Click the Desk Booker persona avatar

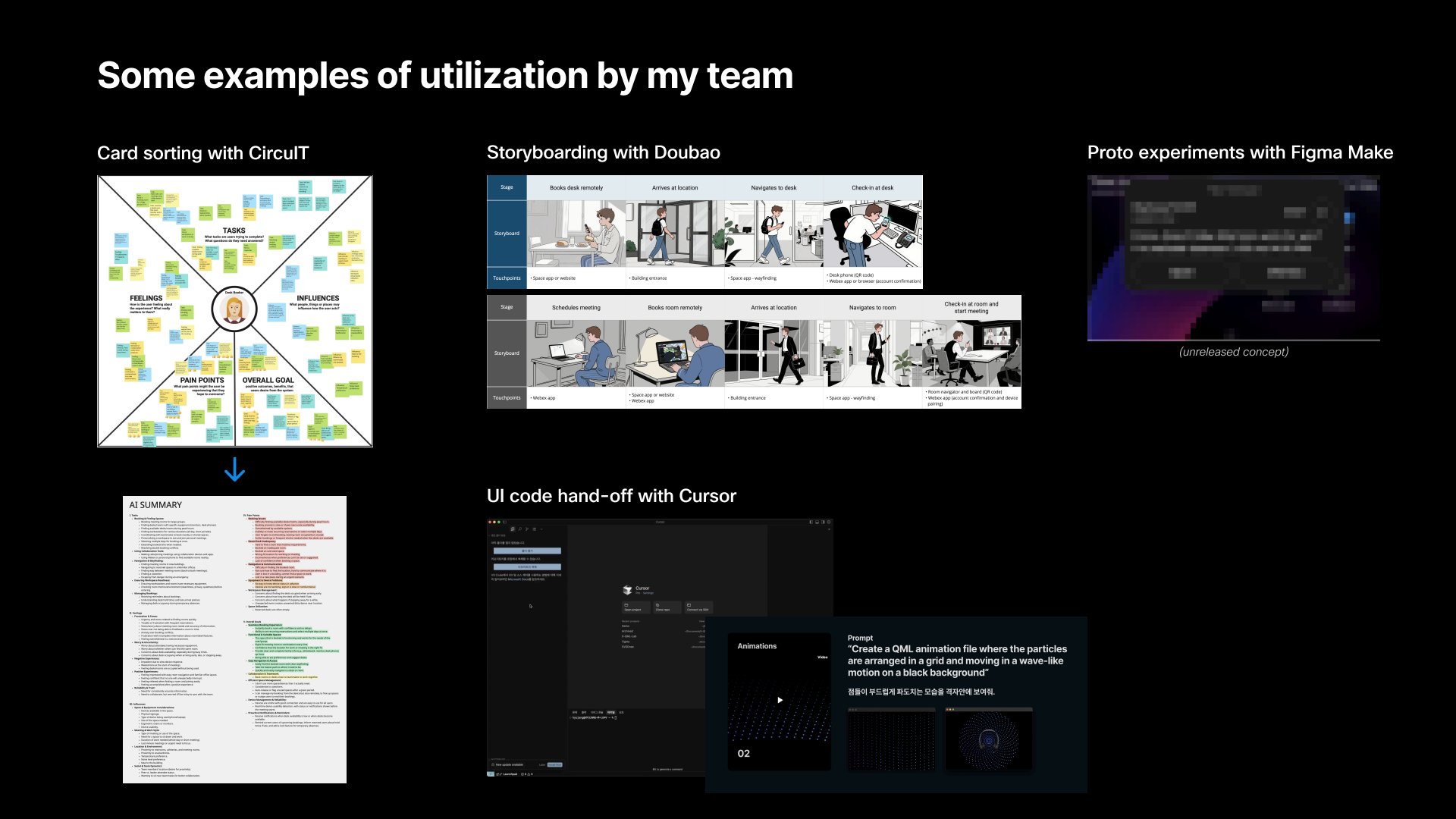[x=234, y=309]
